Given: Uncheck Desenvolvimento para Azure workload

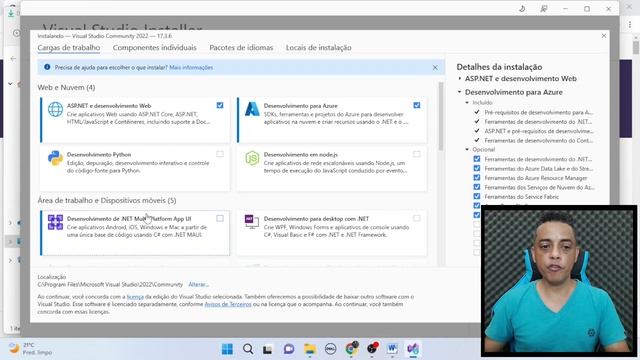Looking at the screenshot, I should coord(417,105).
